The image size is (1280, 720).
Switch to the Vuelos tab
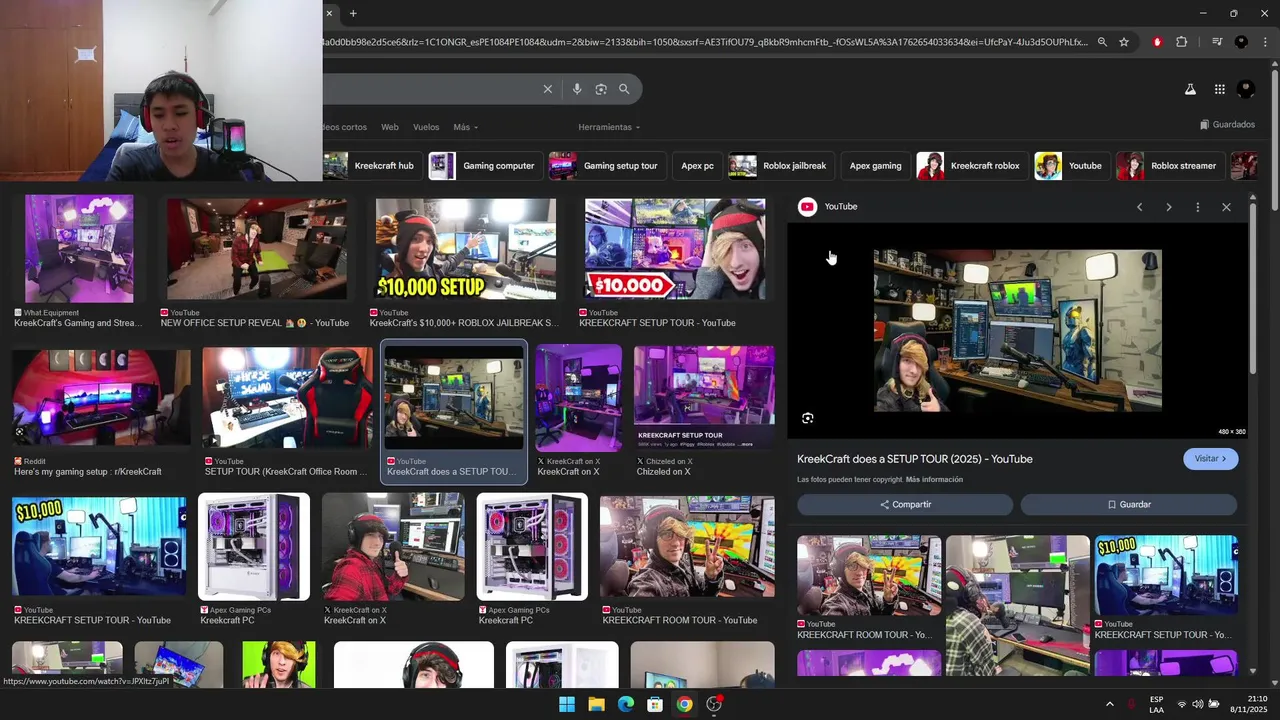pos(426,127)
